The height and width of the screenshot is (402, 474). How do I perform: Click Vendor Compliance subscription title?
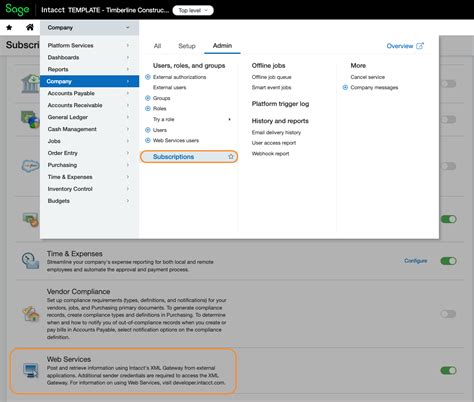(78, 292)
